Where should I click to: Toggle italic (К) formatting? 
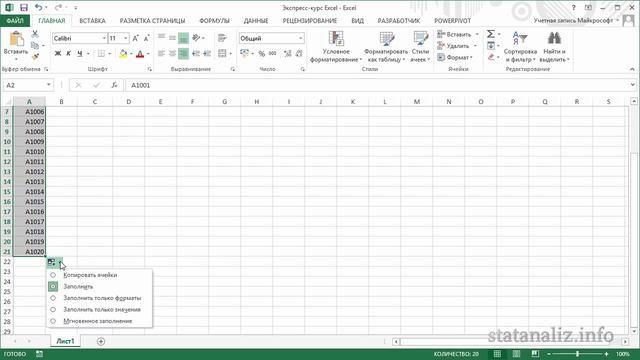click(x=69, y=53)
